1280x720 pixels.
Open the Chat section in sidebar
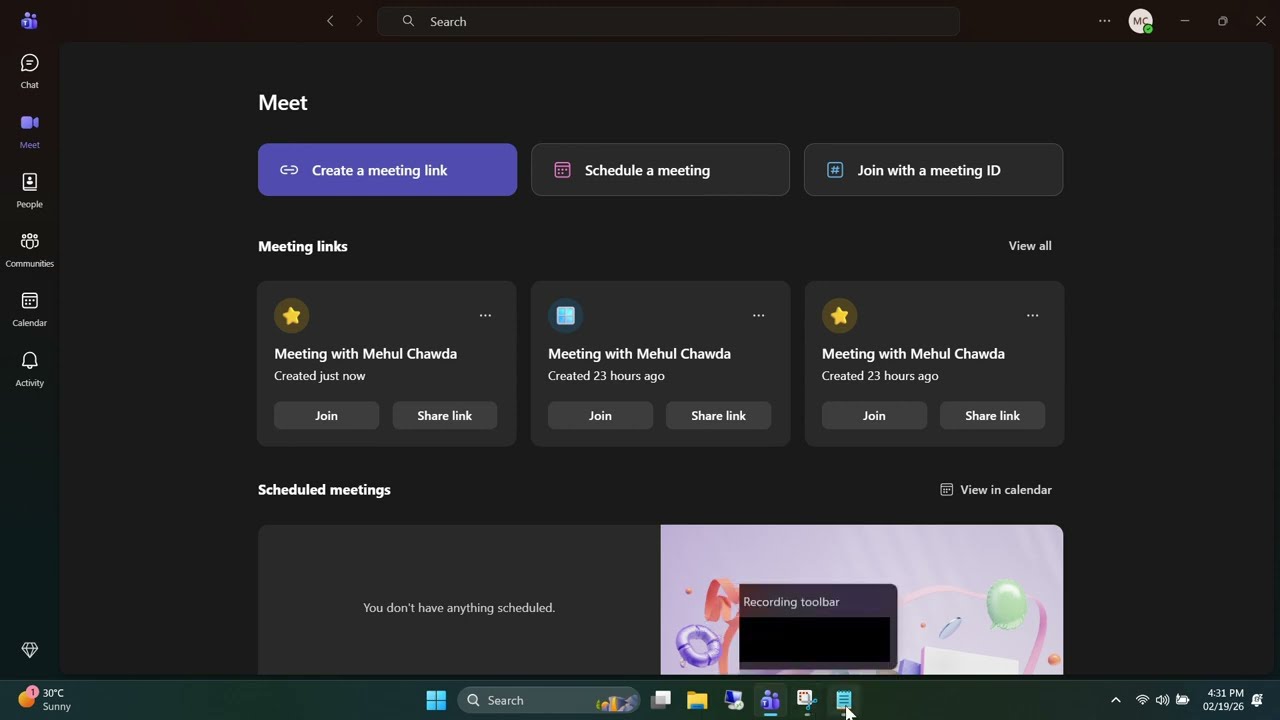(x=29, y=72)
